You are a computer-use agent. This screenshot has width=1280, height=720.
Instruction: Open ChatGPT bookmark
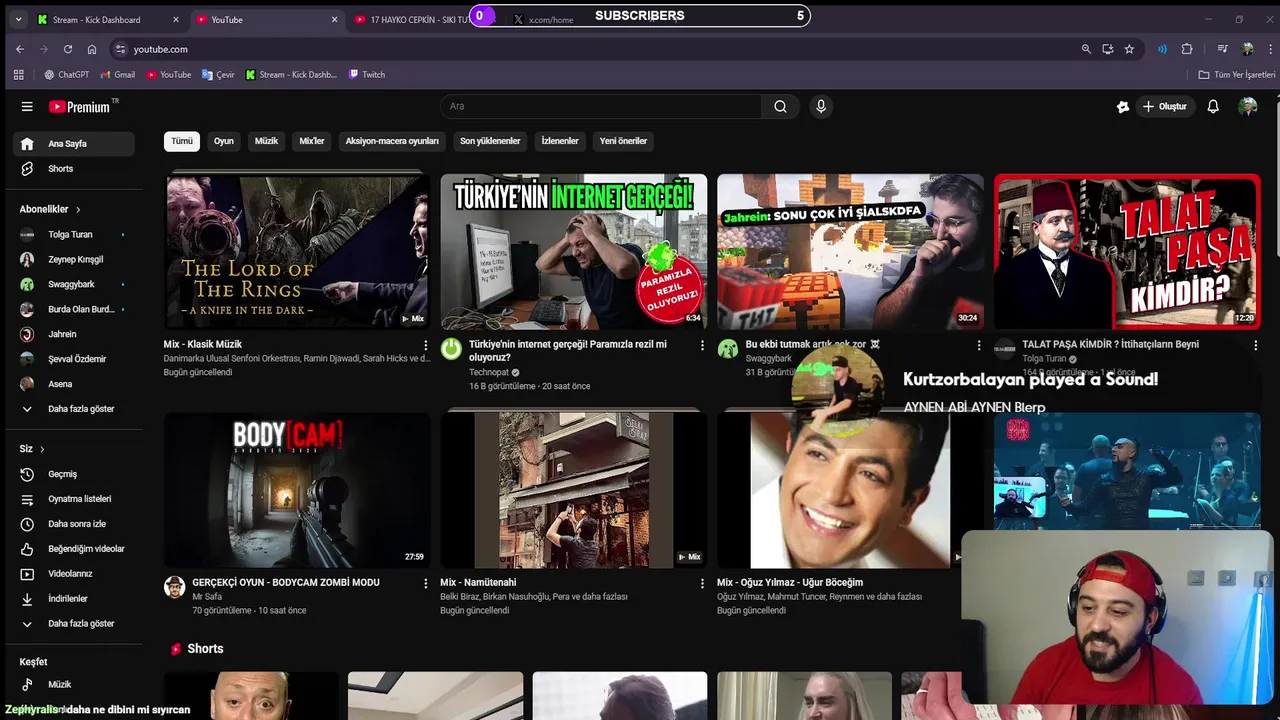(66, 75)
